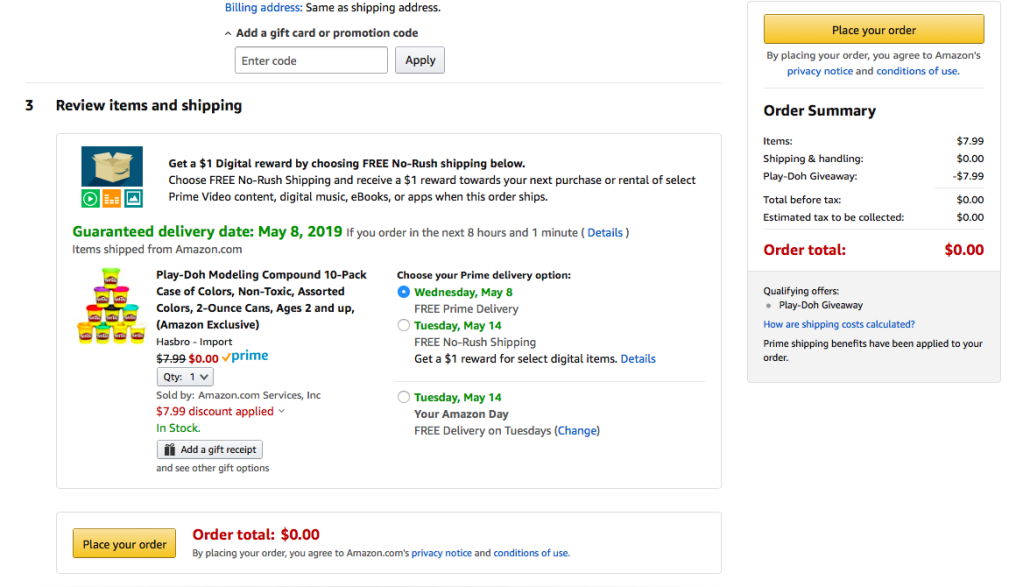This screenshot has height=587, width=1023.
Task: Click the Enter code input field
Action: (x=311, y=60)
